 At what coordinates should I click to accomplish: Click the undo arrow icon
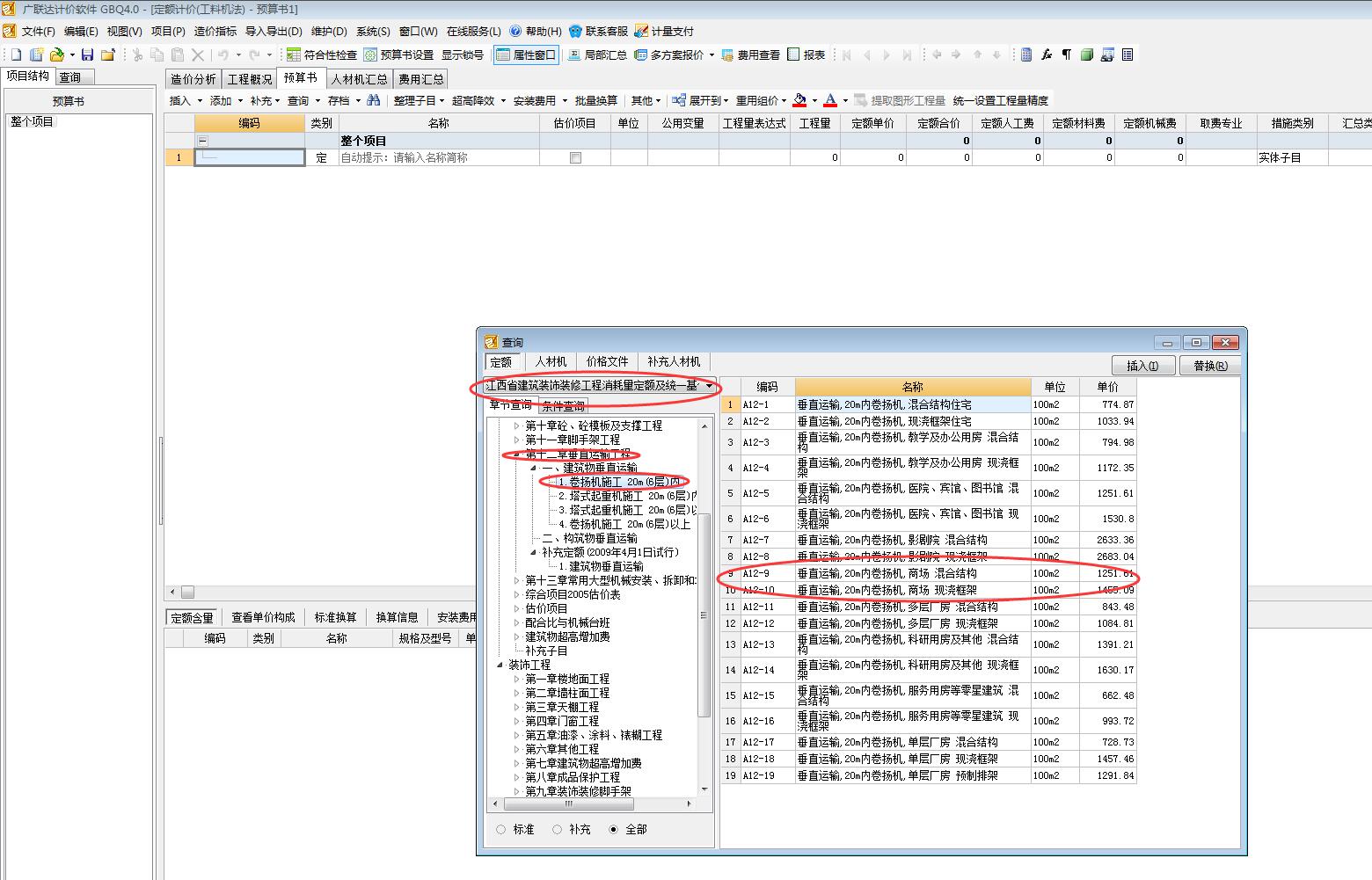[223, 55]
